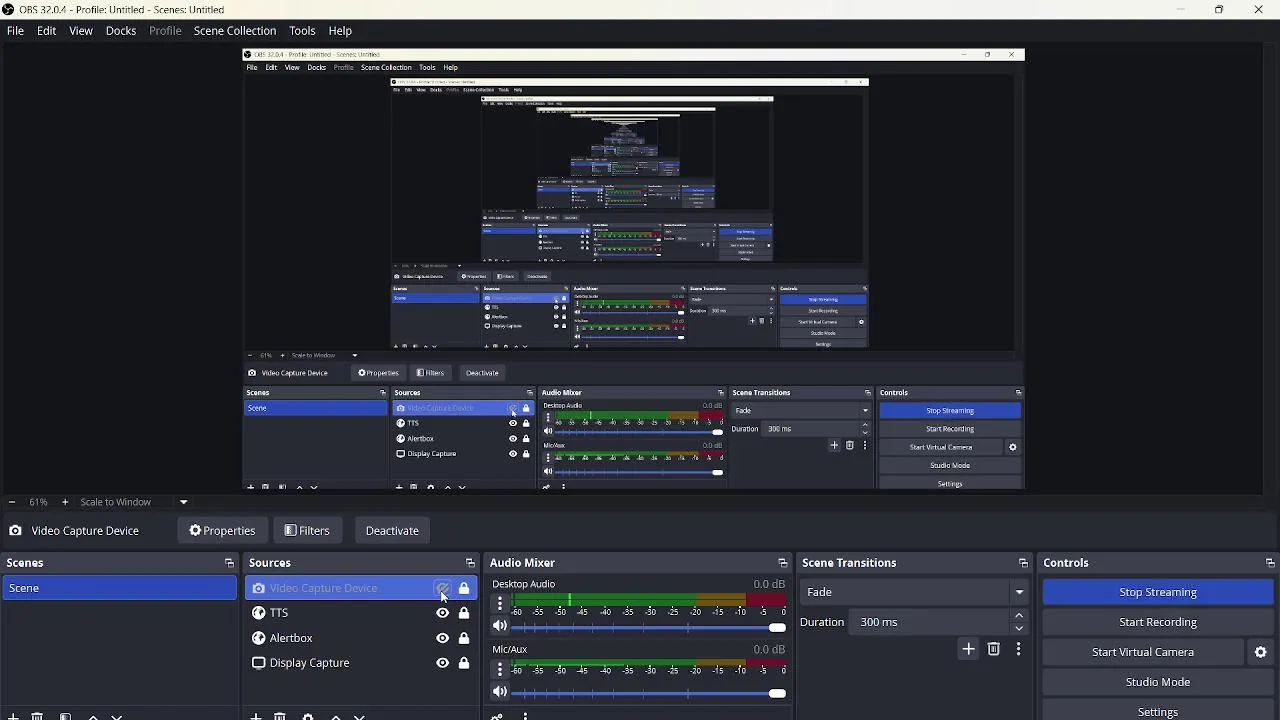1280x720 pixels.
Task: Open Mic/Aux options menu dots
Action: [x=500, y=669]
